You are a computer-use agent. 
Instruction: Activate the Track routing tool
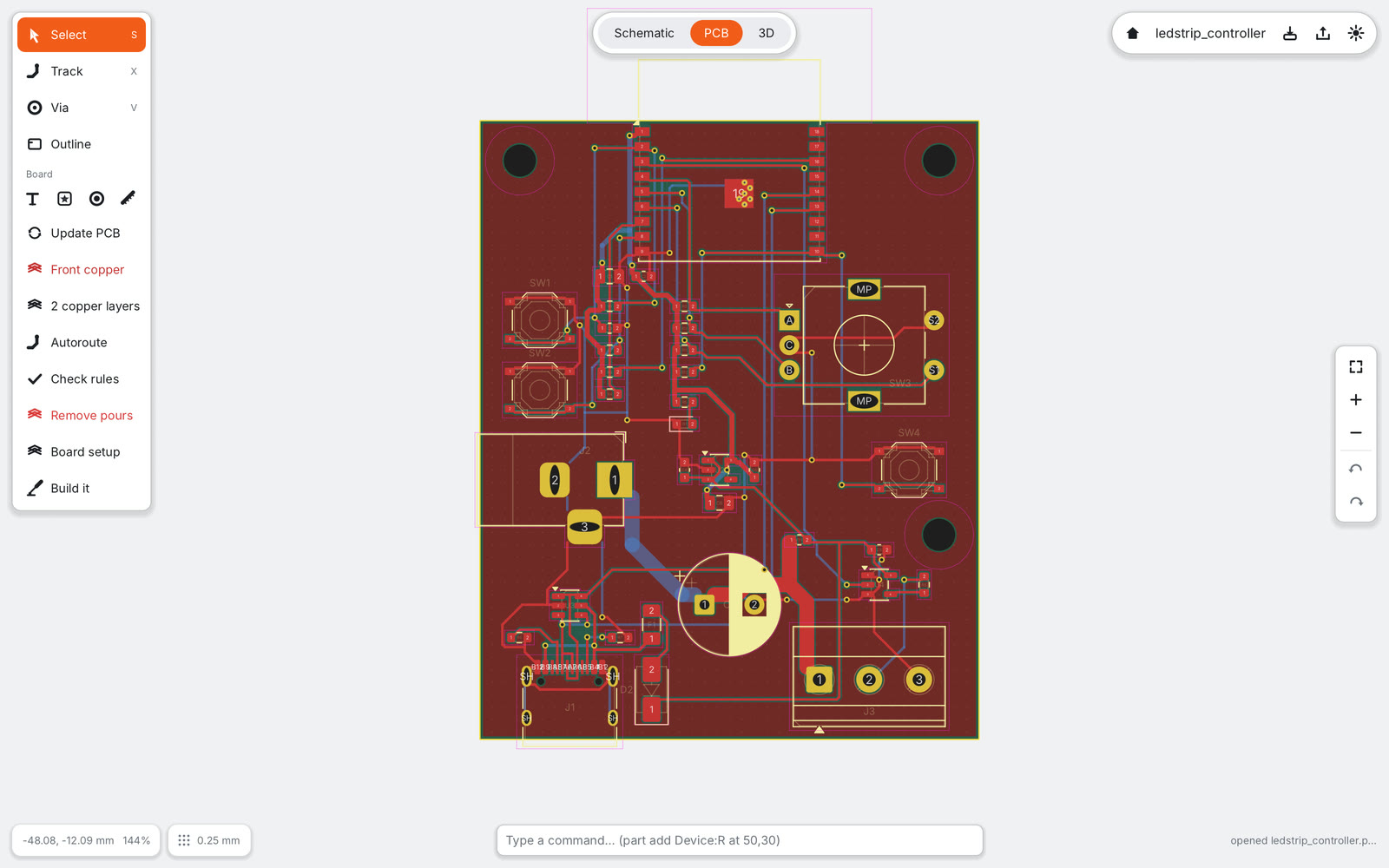point(82,71)
